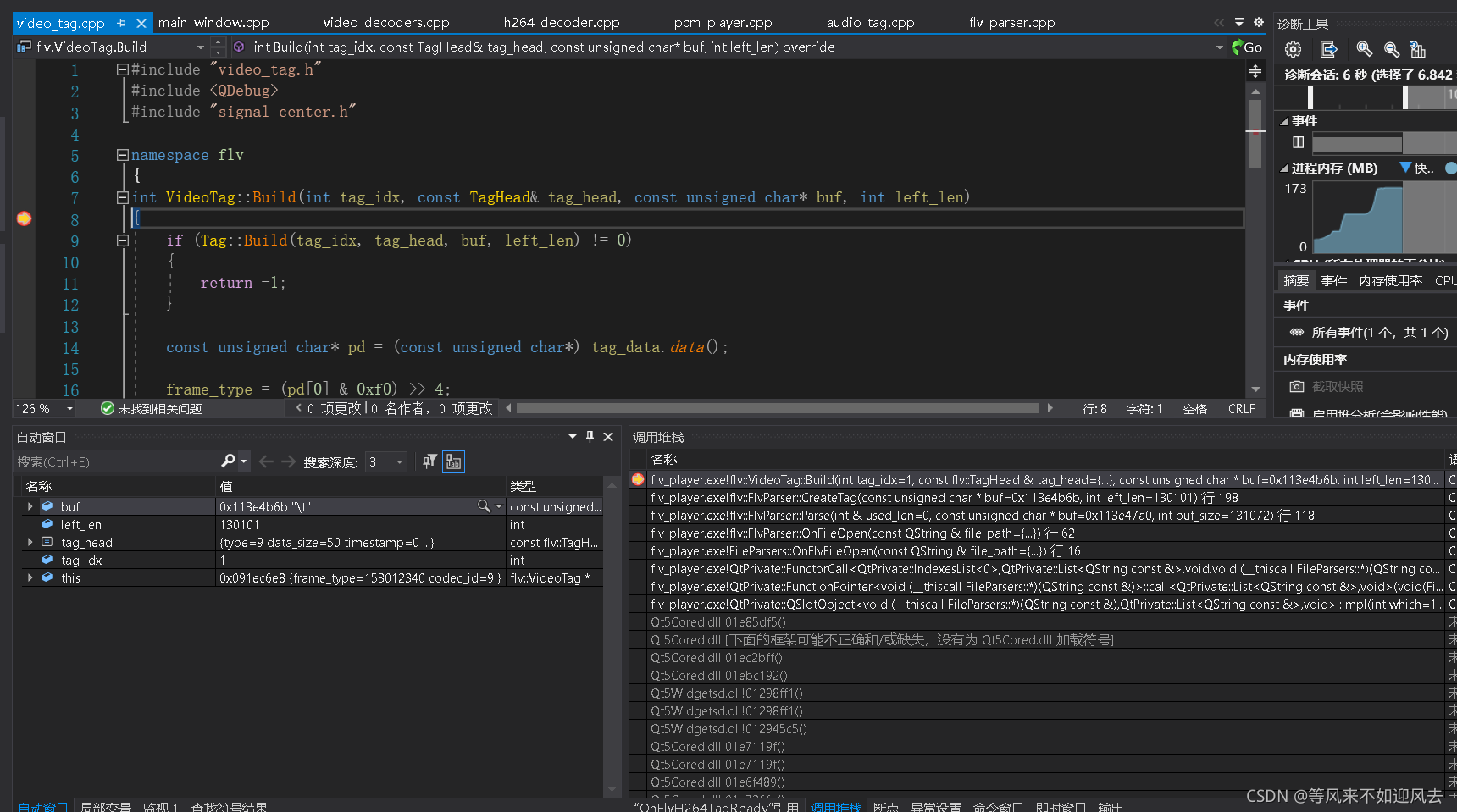Switch to the 断点 bottom tab
Image resolution: width=1457 pixels, height=812 pixels.
coord(886,806)
